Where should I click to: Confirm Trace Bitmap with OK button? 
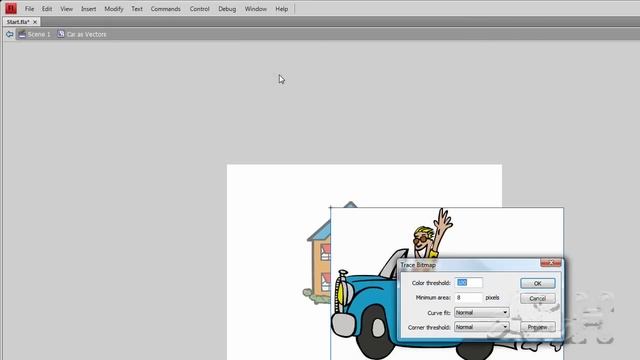click(x=538, y=283)
